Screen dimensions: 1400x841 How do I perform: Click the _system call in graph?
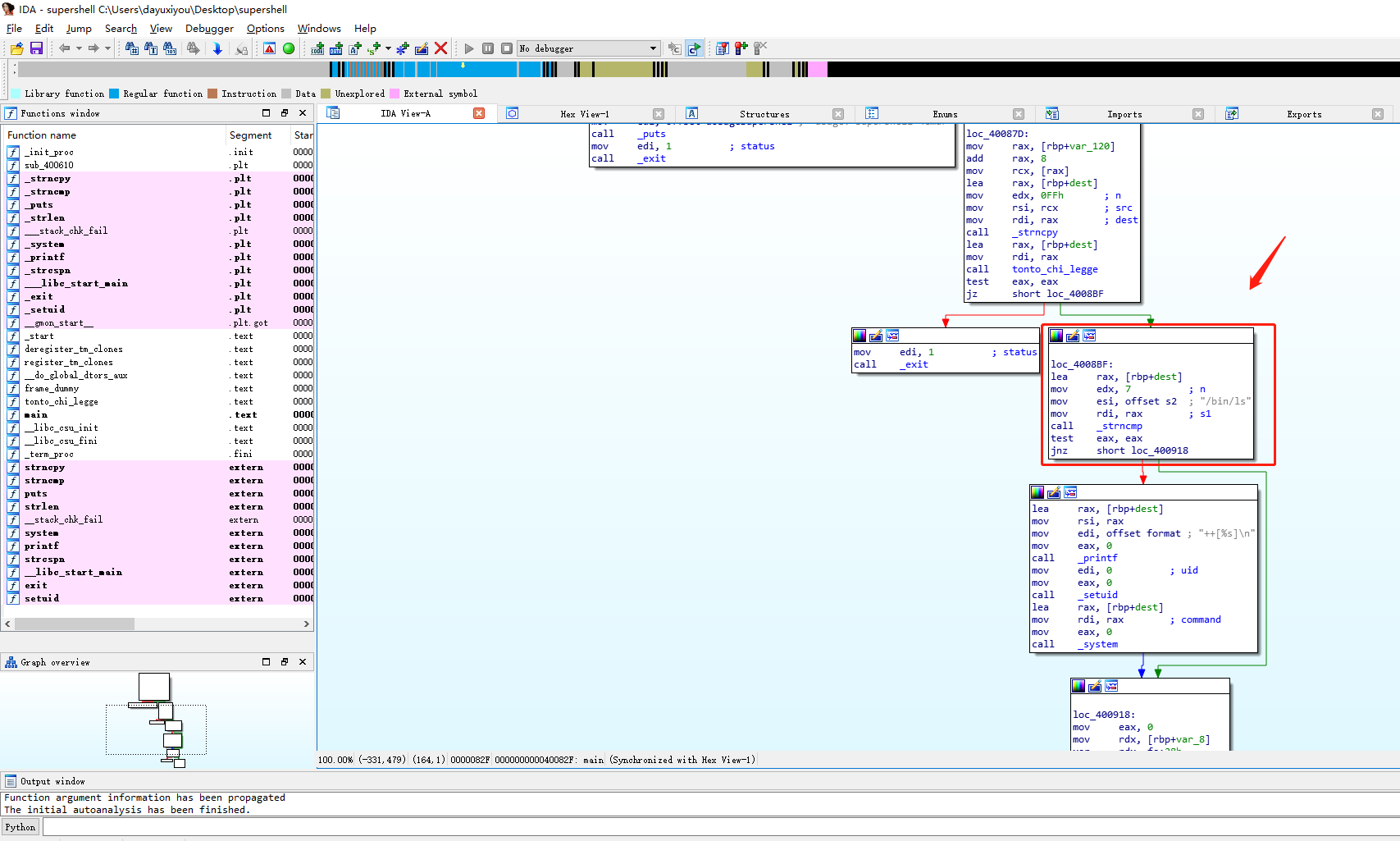coord(1097,644)
